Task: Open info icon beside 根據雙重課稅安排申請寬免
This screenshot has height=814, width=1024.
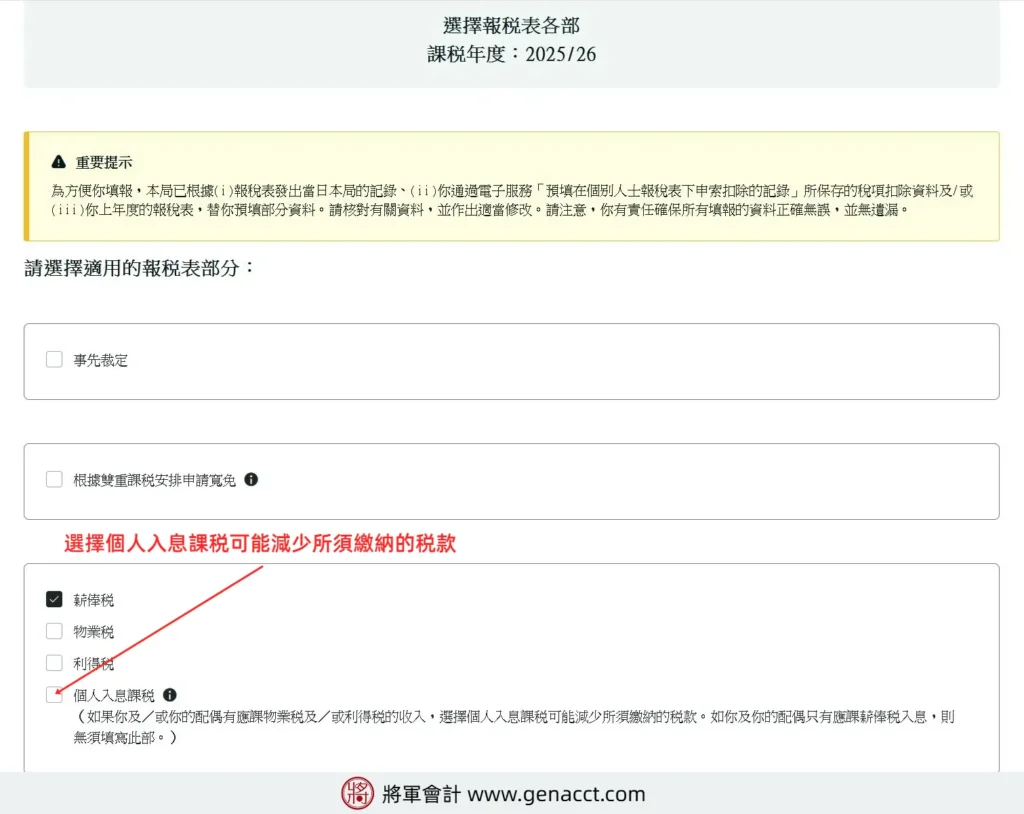Action: [x=251, y=480]
